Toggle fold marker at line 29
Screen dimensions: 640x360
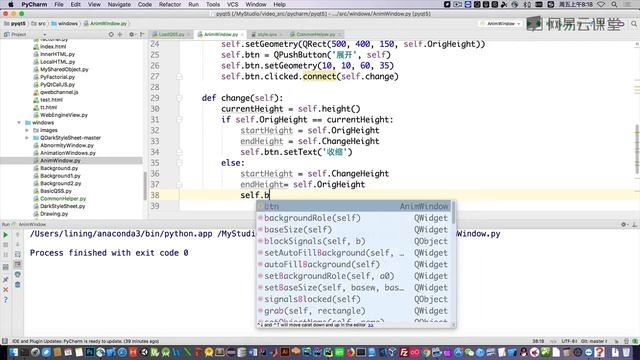pos(179,98)
